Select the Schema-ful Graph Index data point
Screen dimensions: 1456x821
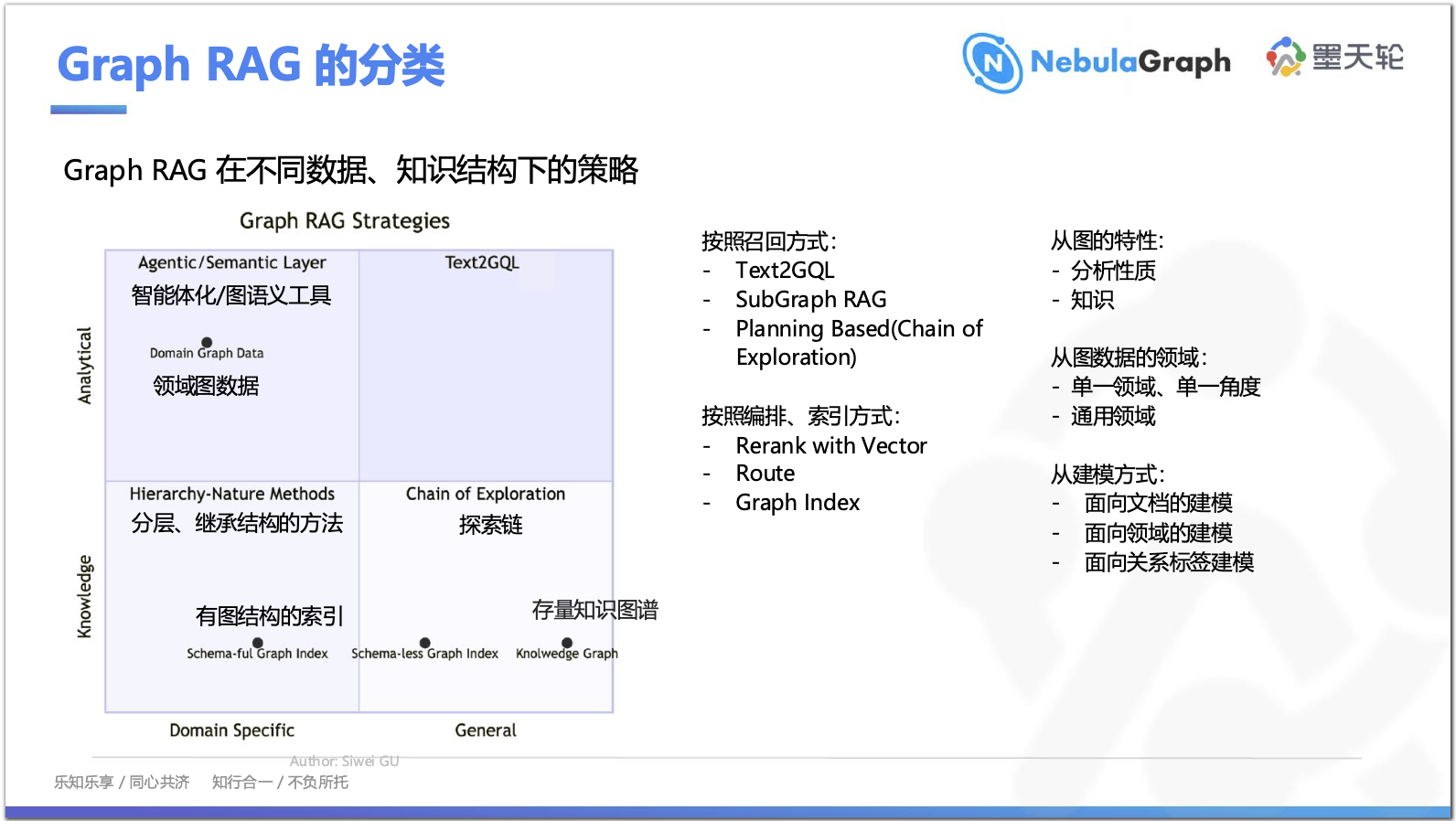[x=258, y=643]
